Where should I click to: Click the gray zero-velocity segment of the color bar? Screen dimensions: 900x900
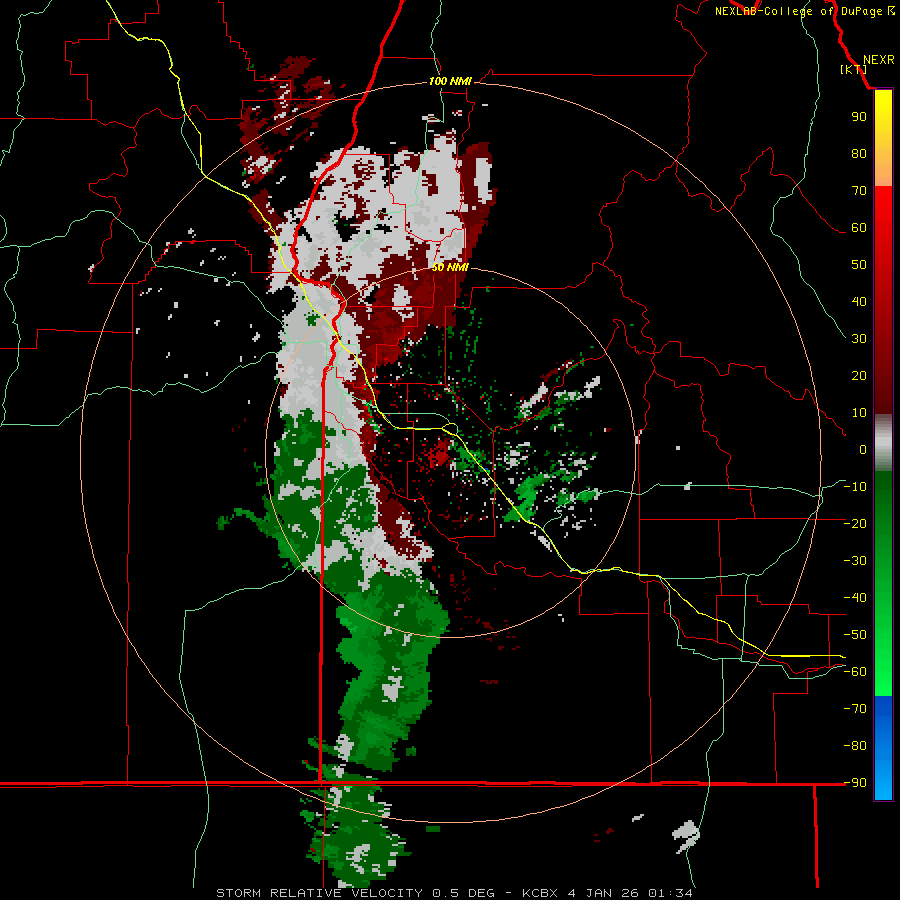tap(883, 443)
